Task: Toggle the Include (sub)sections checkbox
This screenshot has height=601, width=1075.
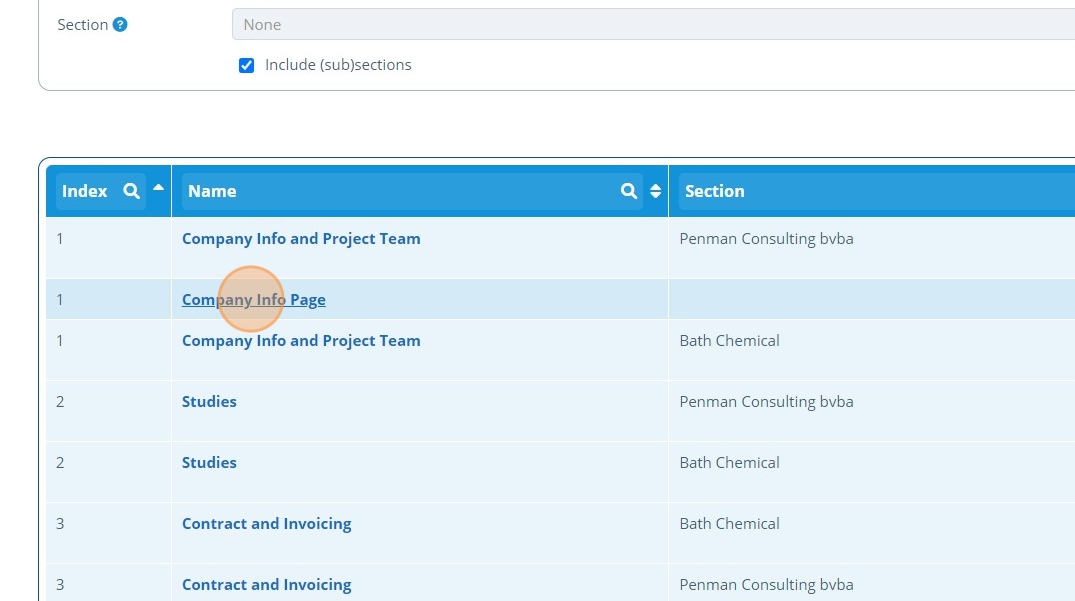Action: click(x=246, y=66)
